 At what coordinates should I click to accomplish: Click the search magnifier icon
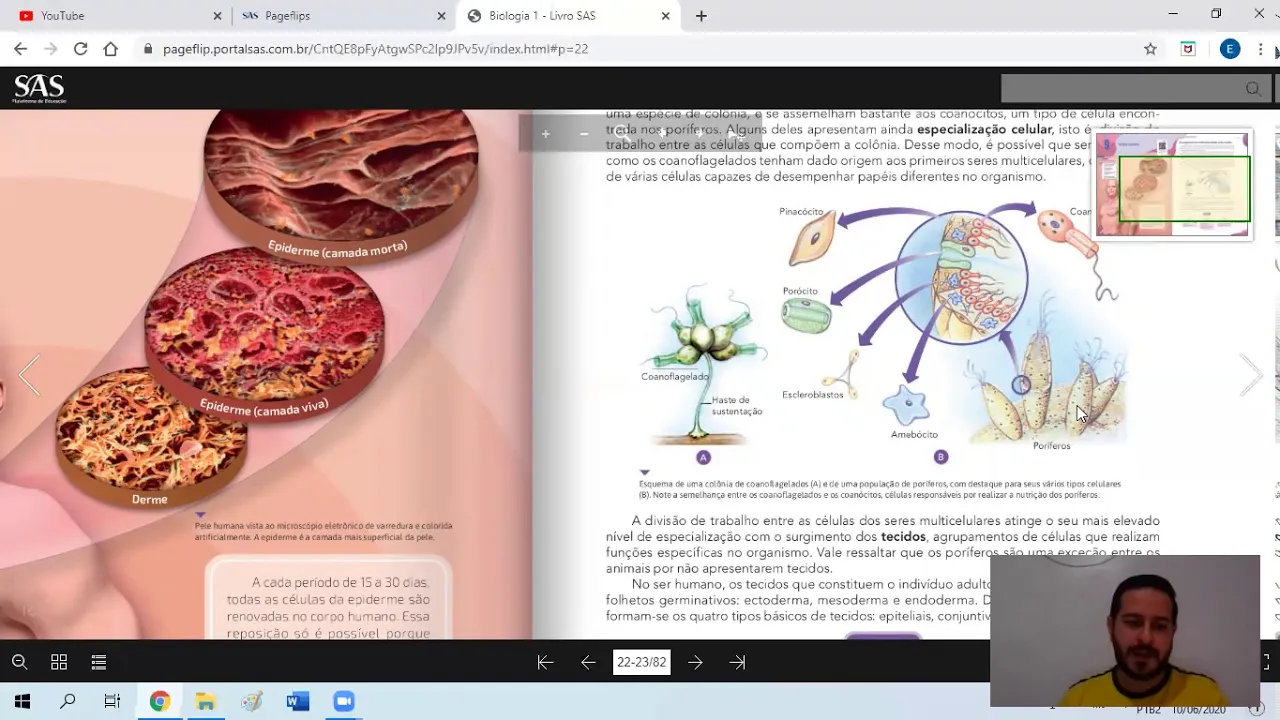pyautogui.click(x=1253, y=89)
